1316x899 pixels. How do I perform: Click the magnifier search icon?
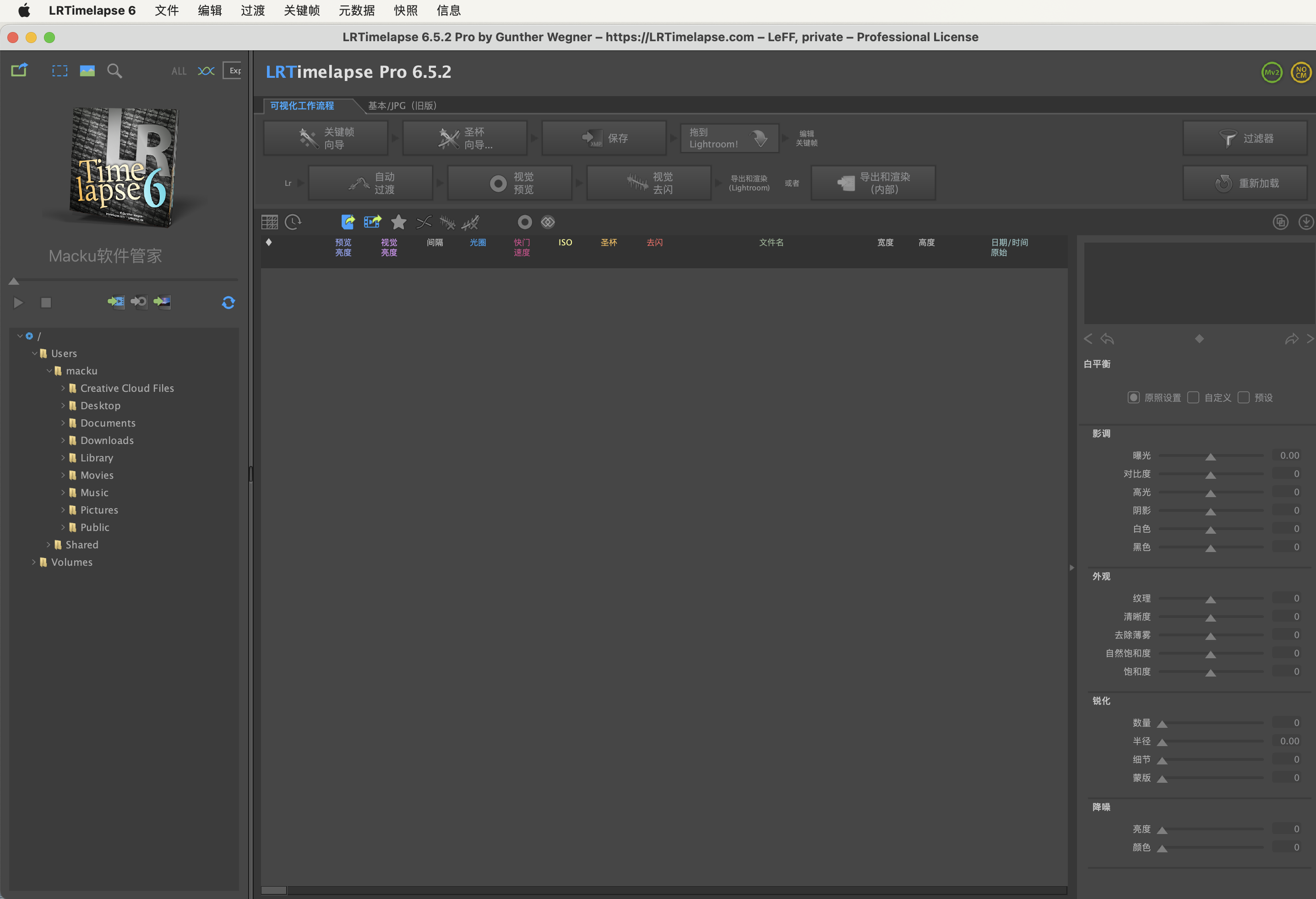point(114,71)
